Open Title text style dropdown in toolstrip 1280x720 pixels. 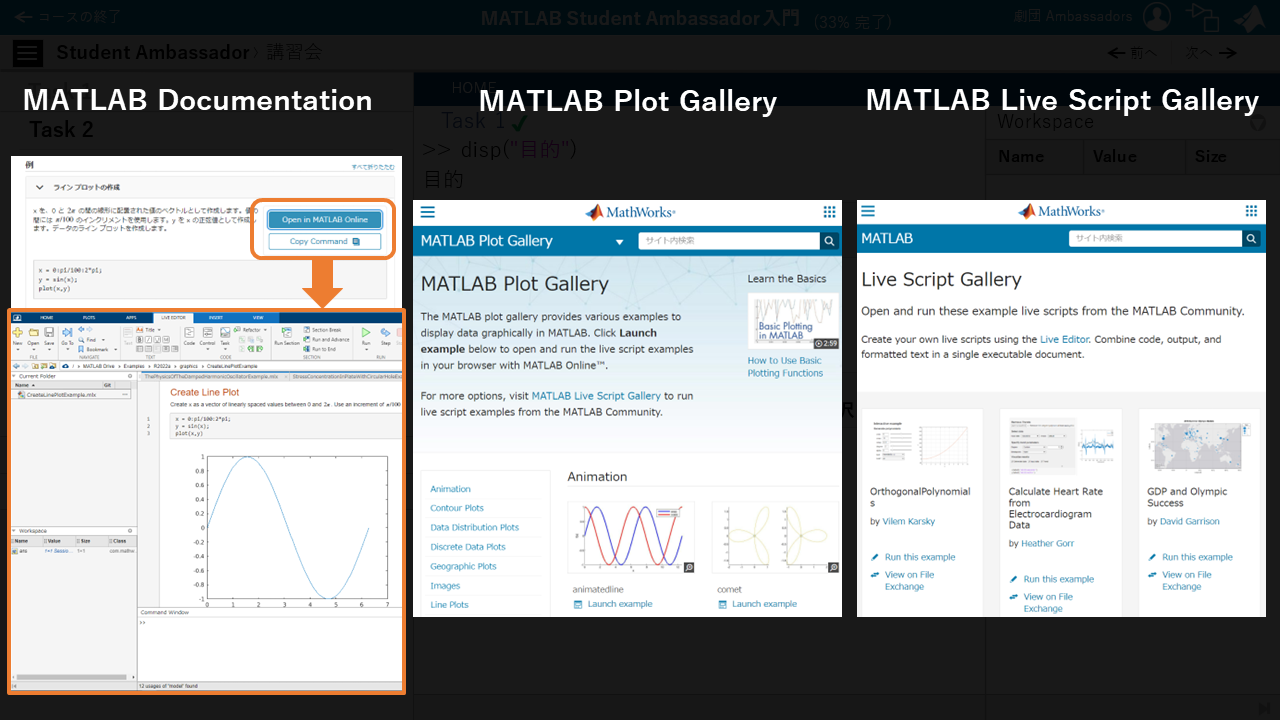tap(149, 330)
